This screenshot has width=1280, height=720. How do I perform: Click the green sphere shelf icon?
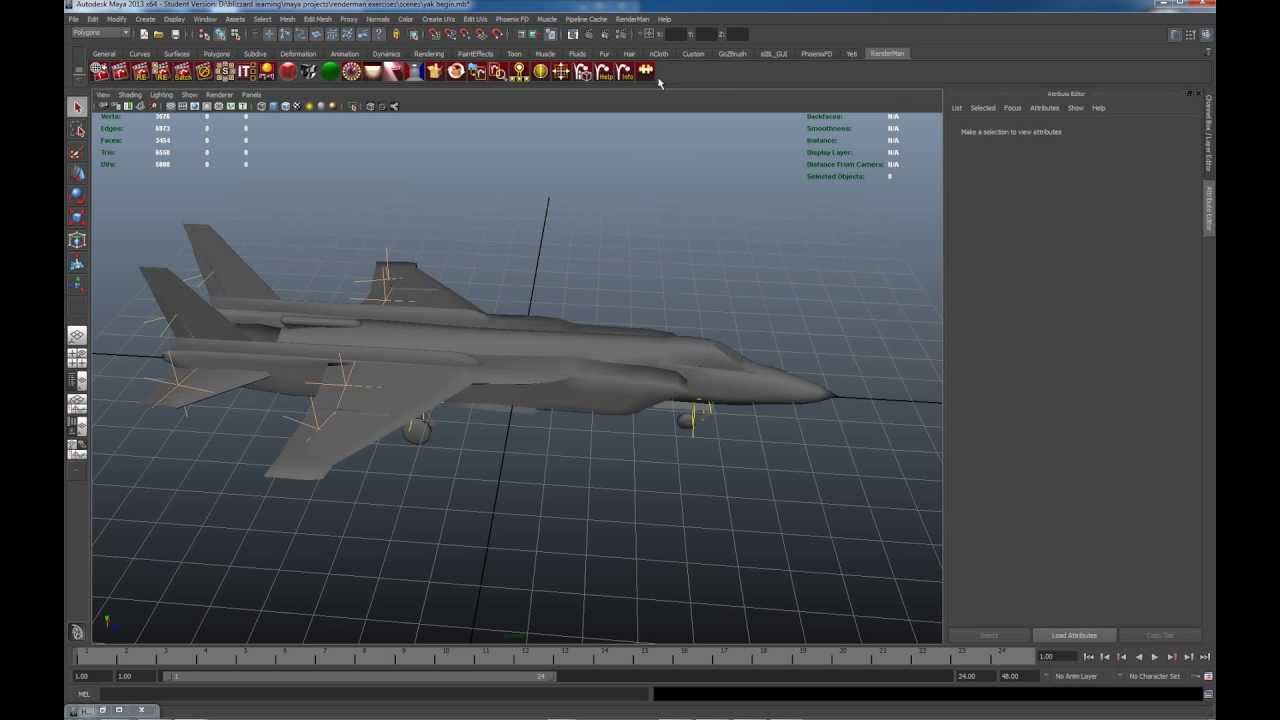point(330,71)
